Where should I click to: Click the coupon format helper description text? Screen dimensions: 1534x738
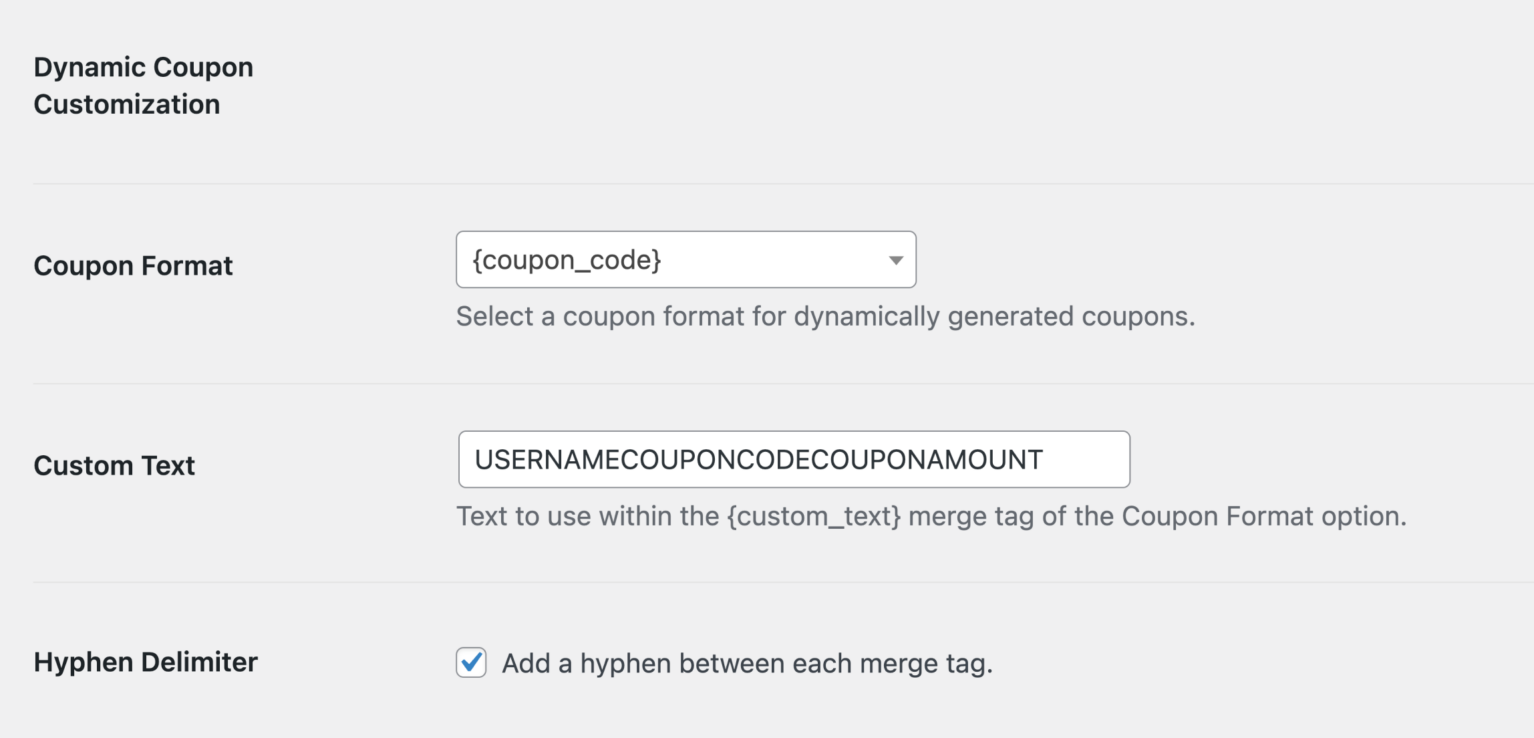[827, 316]
